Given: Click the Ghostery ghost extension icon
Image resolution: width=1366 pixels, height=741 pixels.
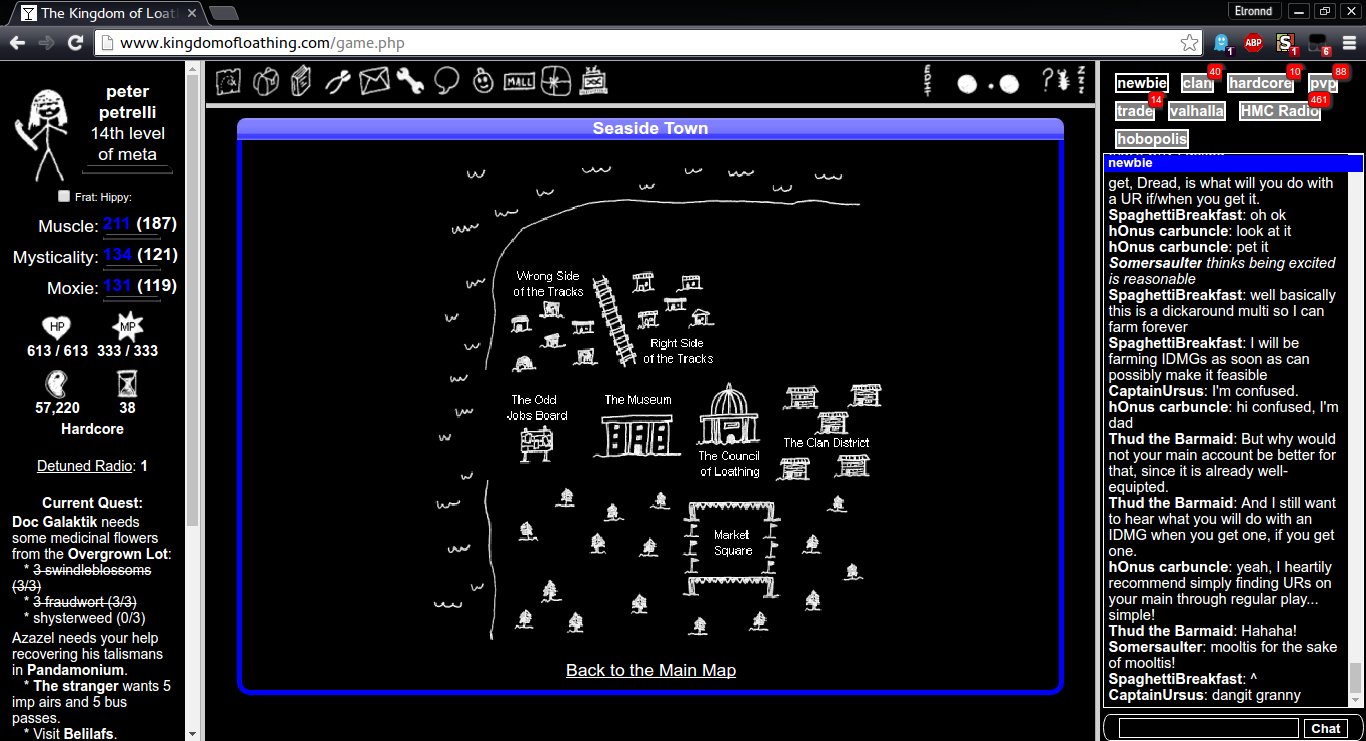Looking at the screenshot, I should 1221,43.
